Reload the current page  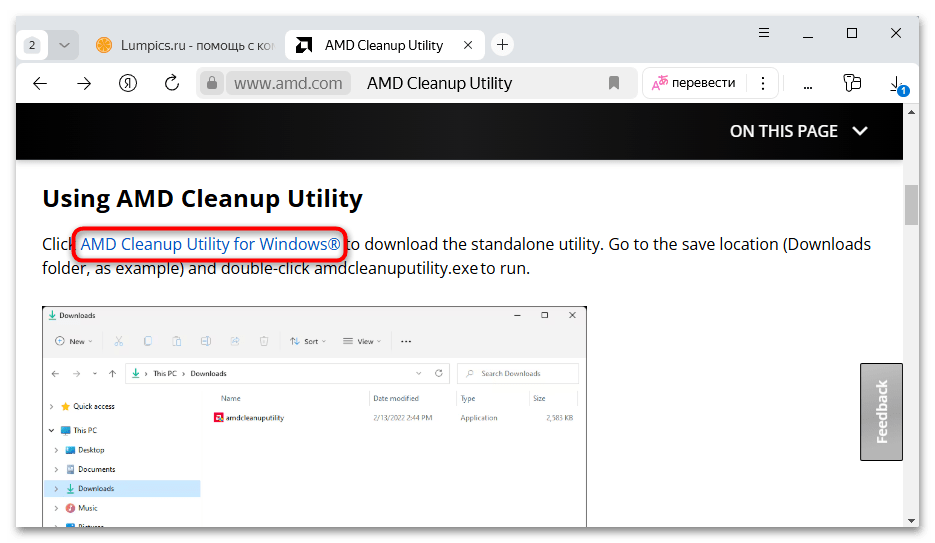coord(171,83)
